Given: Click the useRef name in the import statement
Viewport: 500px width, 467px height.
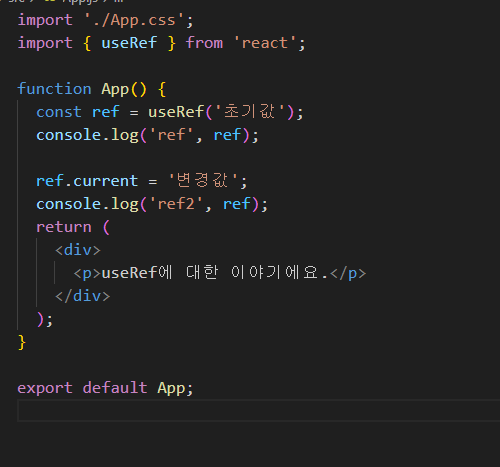Looking at the screenshot, I should pos(129,43).
